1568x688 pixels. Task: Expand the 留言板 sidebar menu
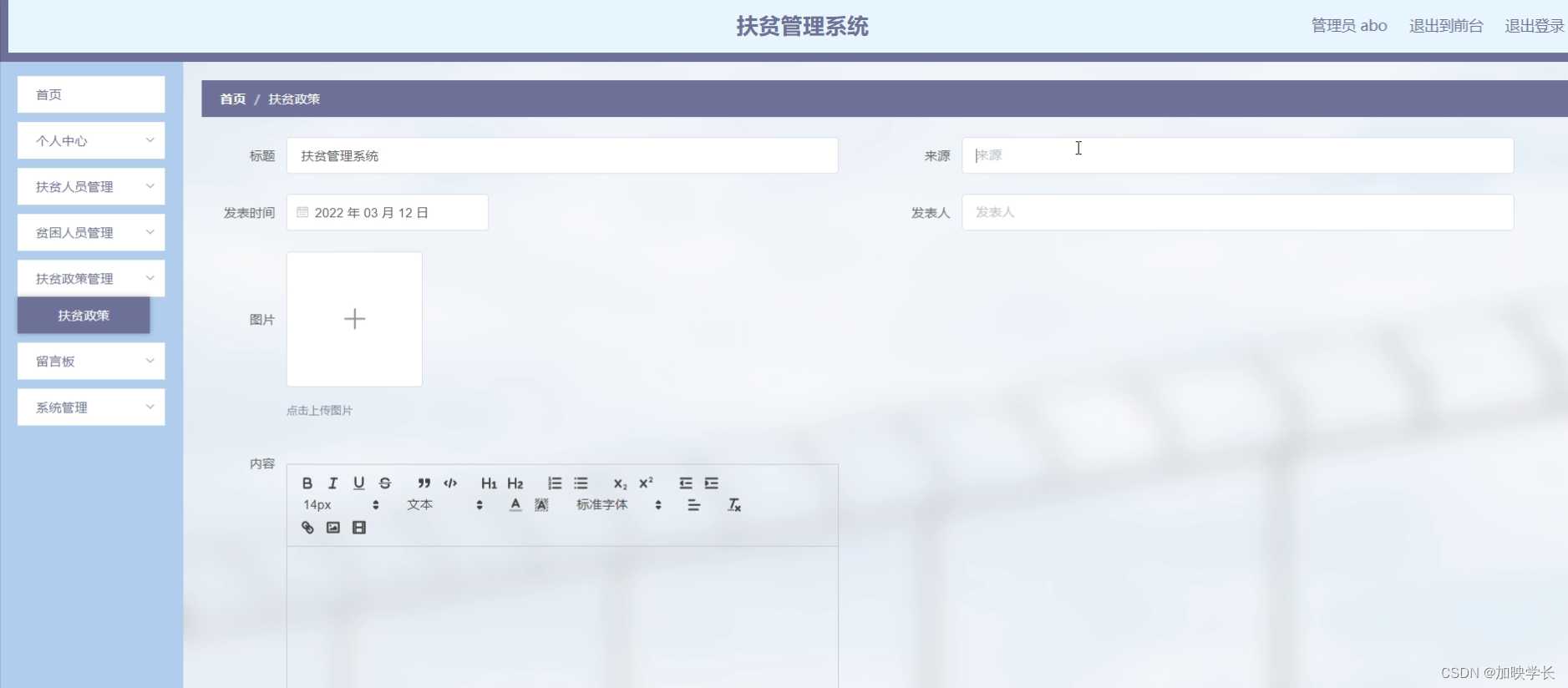(x=91, y=362)
